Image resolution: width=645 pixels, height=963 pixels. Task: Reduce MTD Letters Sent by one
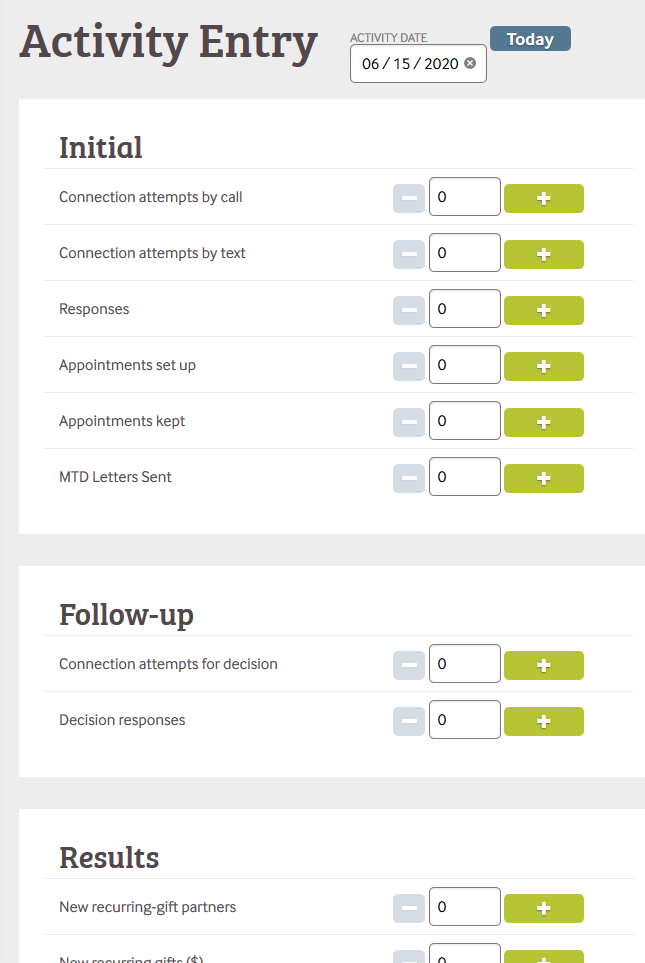coord(408,478)
